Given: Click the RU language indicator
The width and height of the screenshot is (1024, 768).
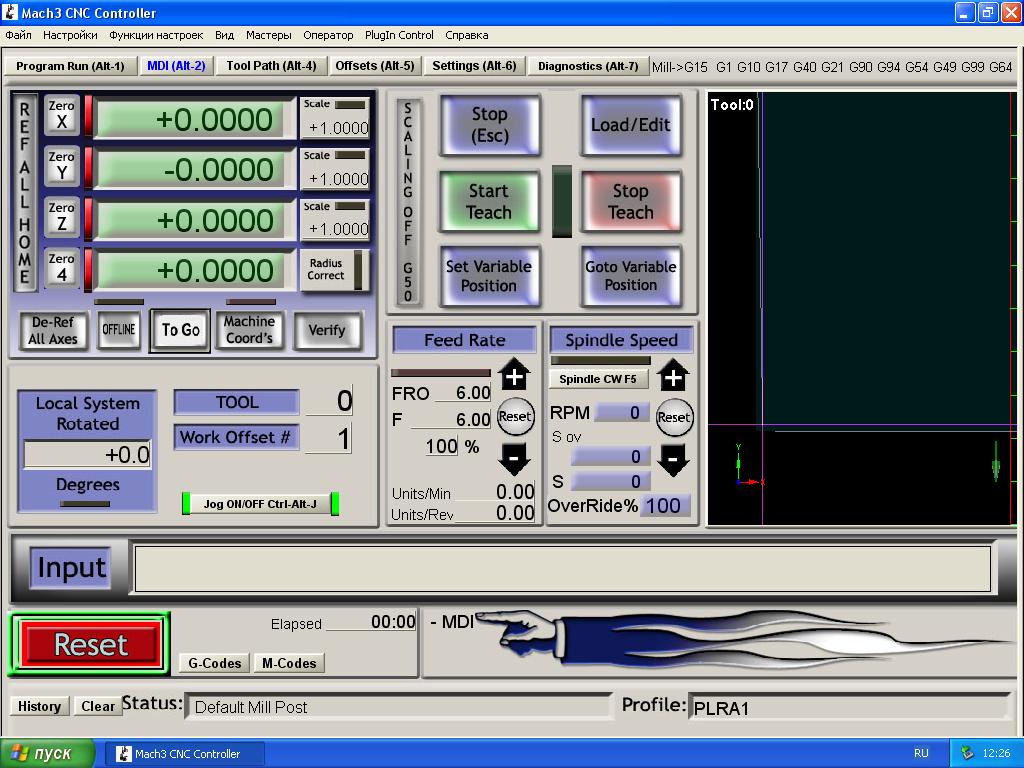Looking at the screenshot, I should coord(921,753).
